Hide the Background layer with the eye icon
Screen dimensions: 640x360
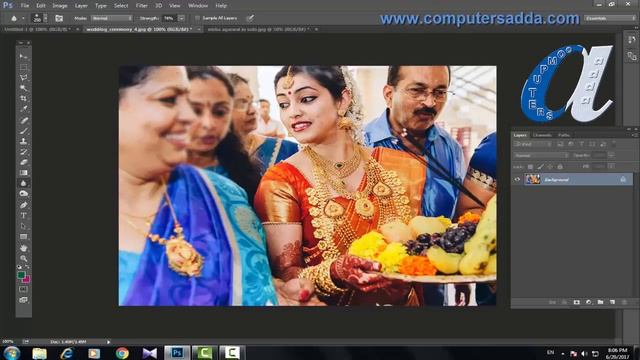517,179
